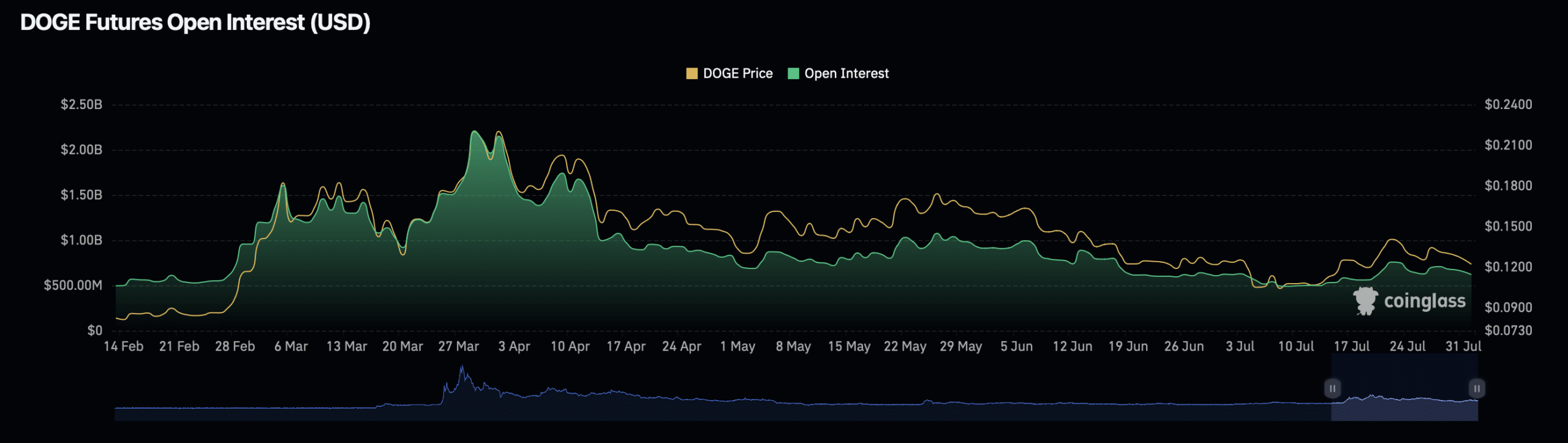Click the yellow DOGE Price color swatch
The height and width of the screenshot is (443, 1568).
[692, 74]
